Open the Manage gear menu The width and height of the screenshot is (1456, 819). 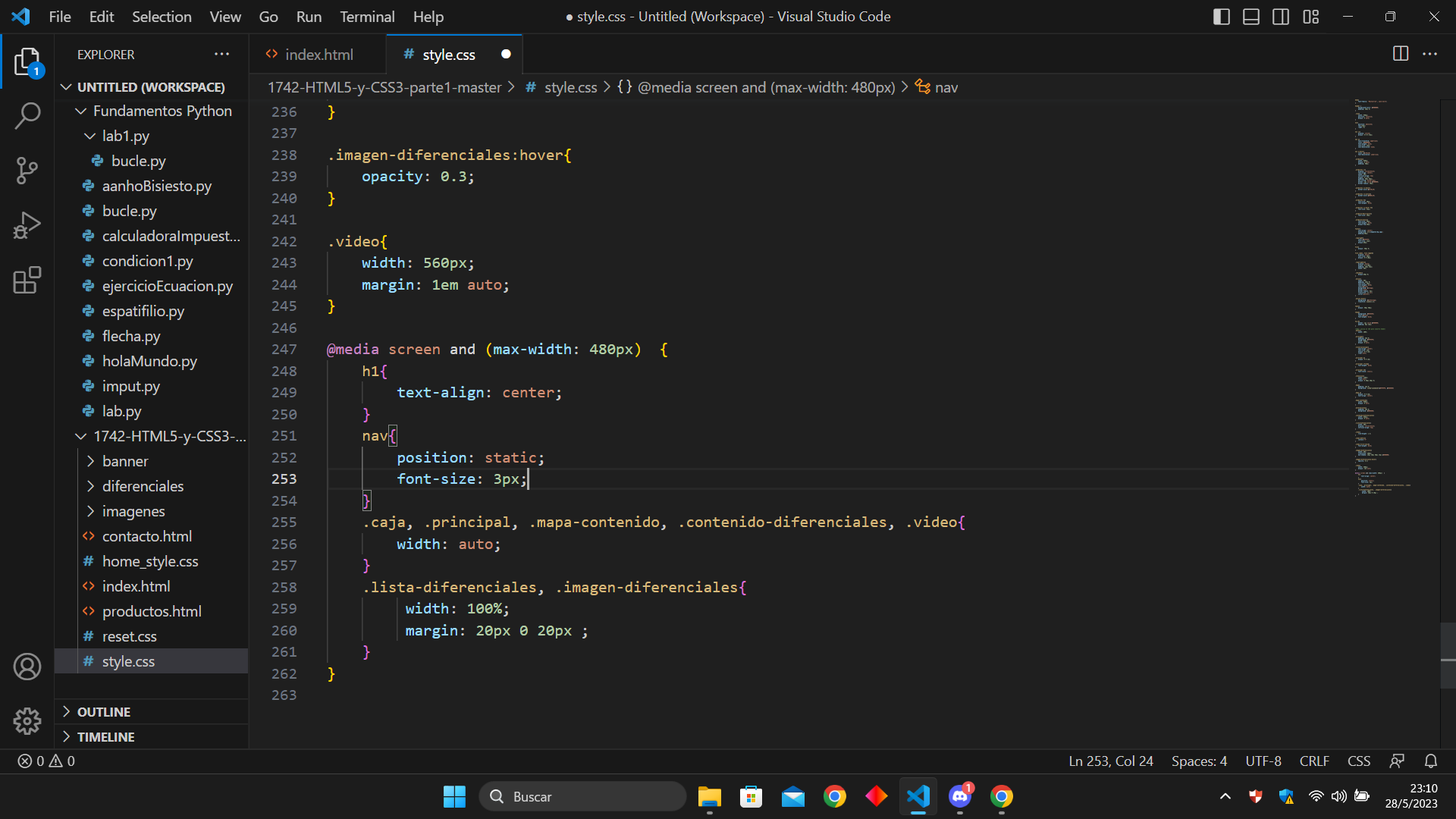pos(27,721)
